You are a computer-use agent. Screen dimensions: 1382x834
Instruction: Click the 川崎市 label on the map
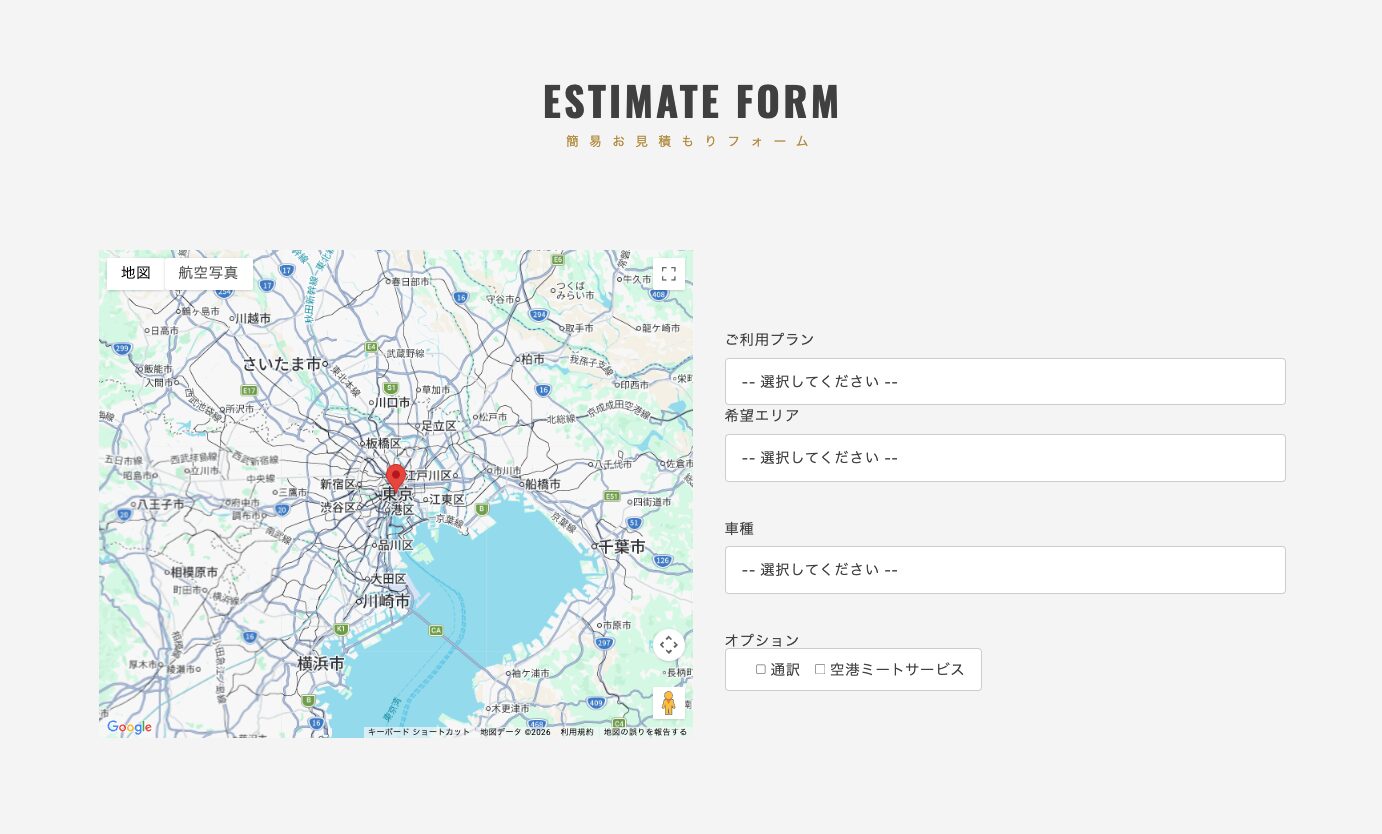386,601
